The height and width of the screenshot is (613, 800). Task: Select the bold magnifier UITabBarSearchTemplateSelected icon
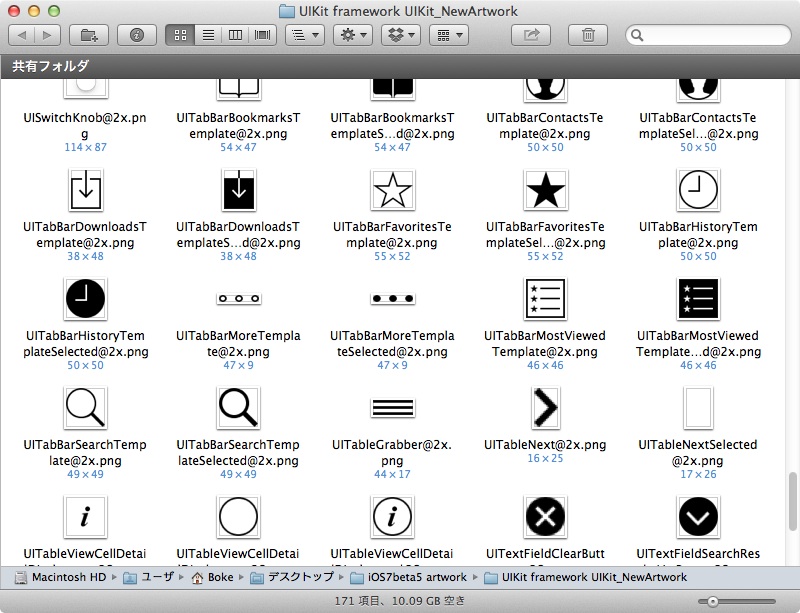(x=239, y=407)
